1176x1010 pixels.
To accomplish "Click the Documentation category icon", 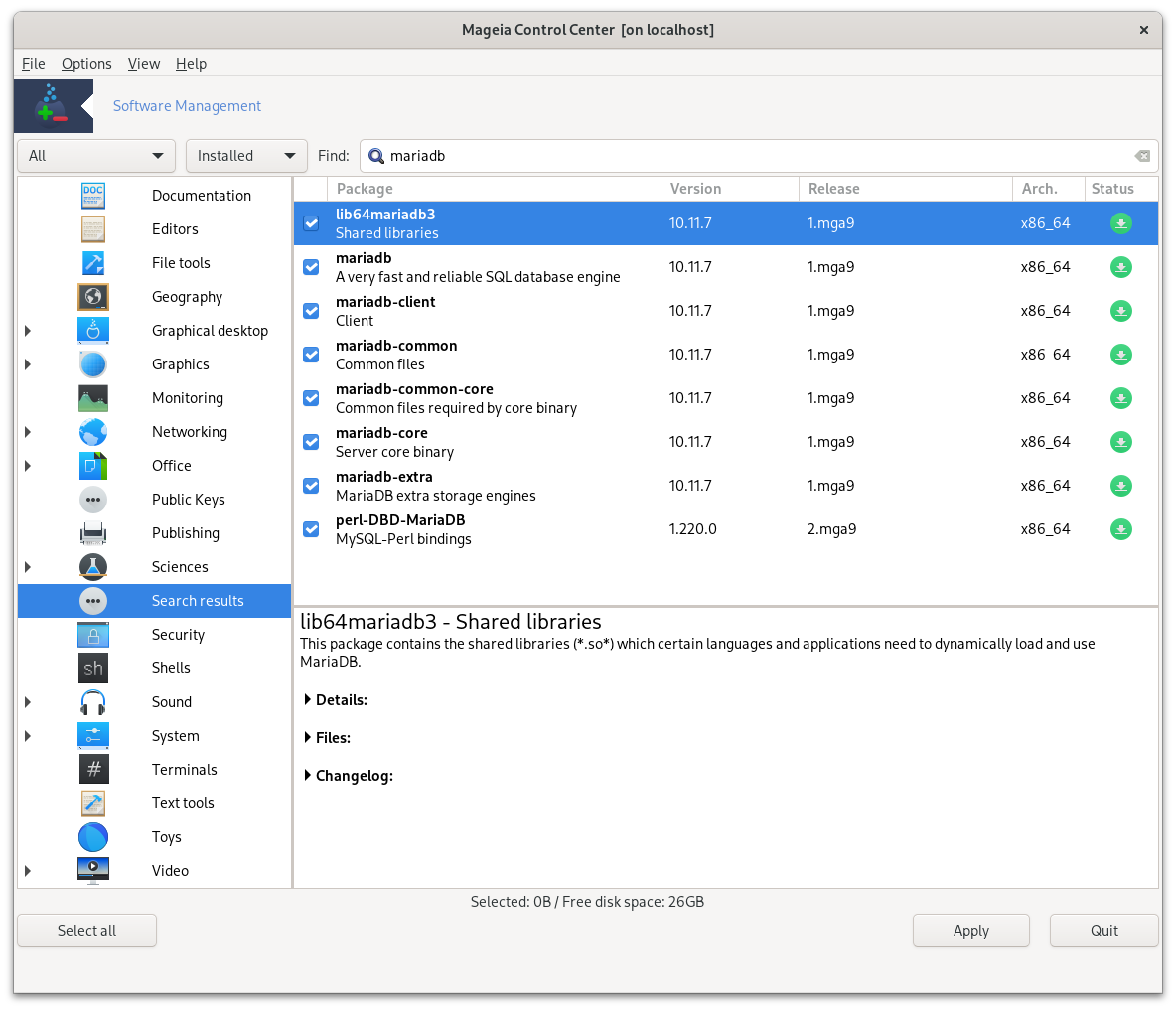I will (93, 196).
